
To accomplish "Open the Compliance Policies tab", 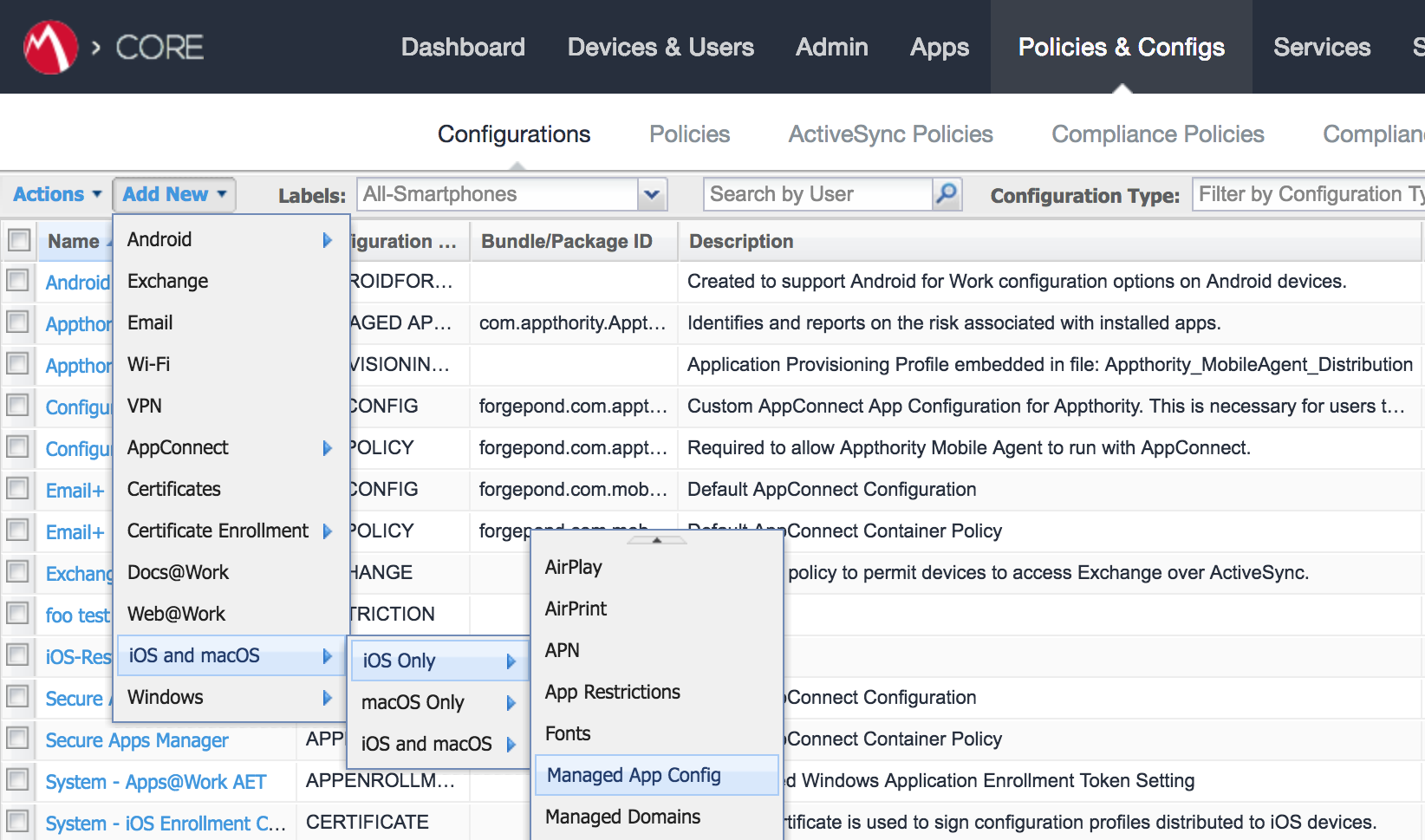I will [1157, 133].
